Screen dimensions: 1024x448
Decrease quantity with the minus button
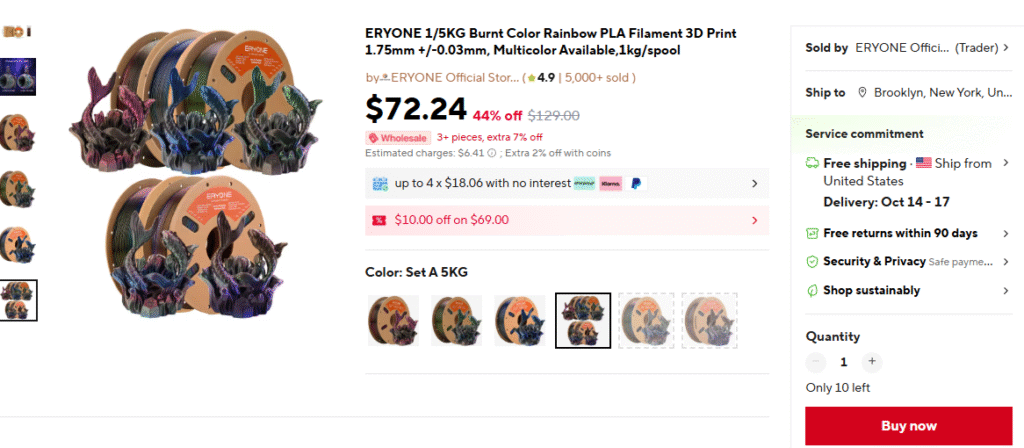tap(816, 362)
